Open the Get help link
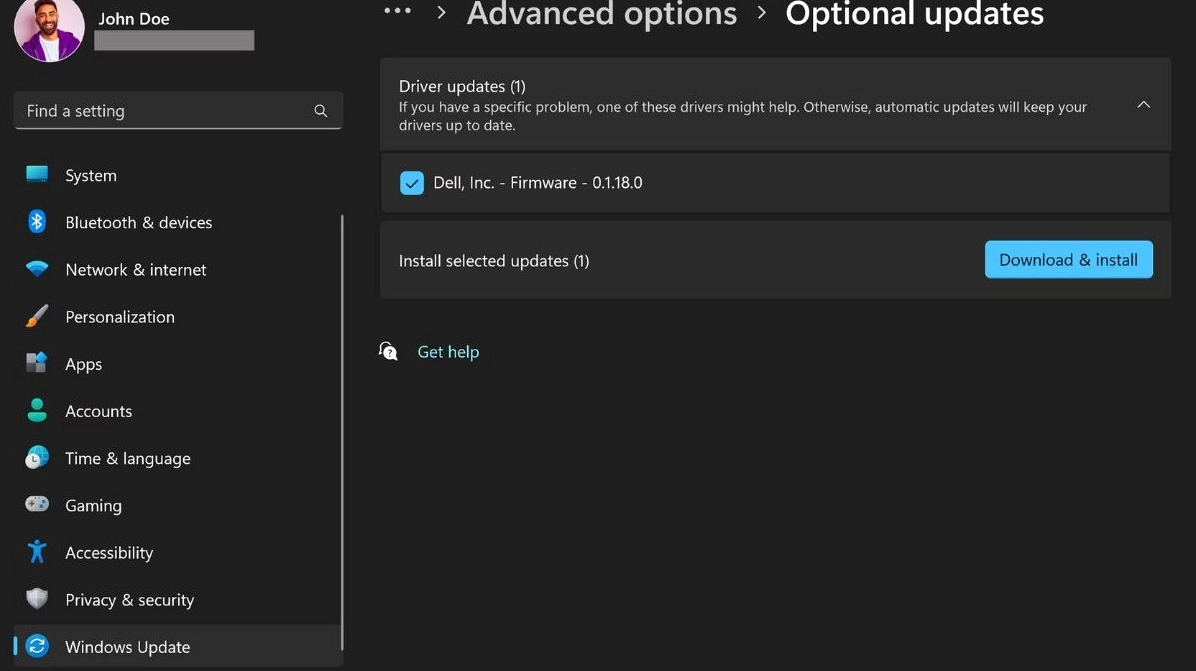 448,352
